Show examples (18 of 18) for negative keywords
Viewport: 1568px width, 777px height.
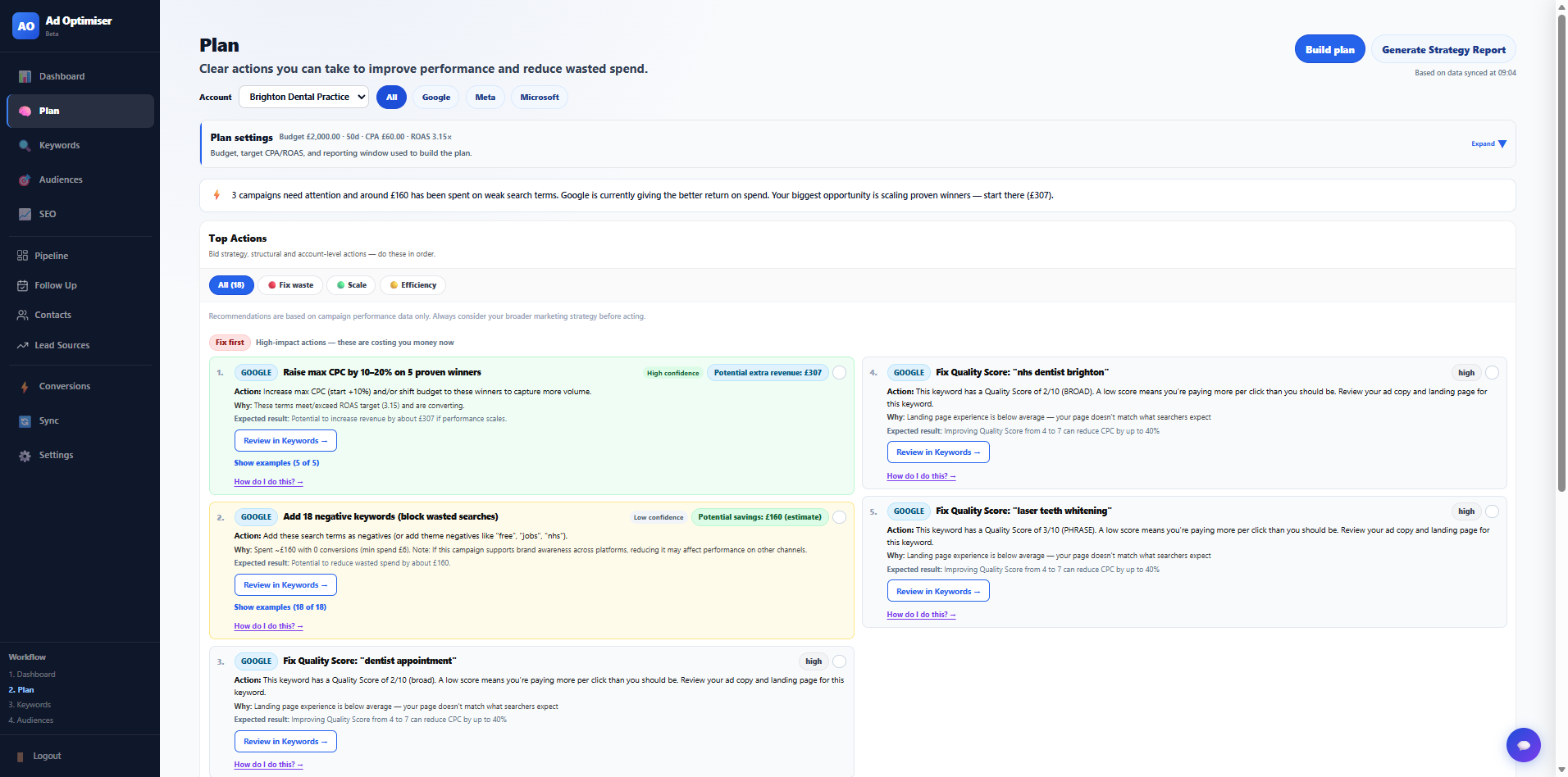tap(280, 607)
